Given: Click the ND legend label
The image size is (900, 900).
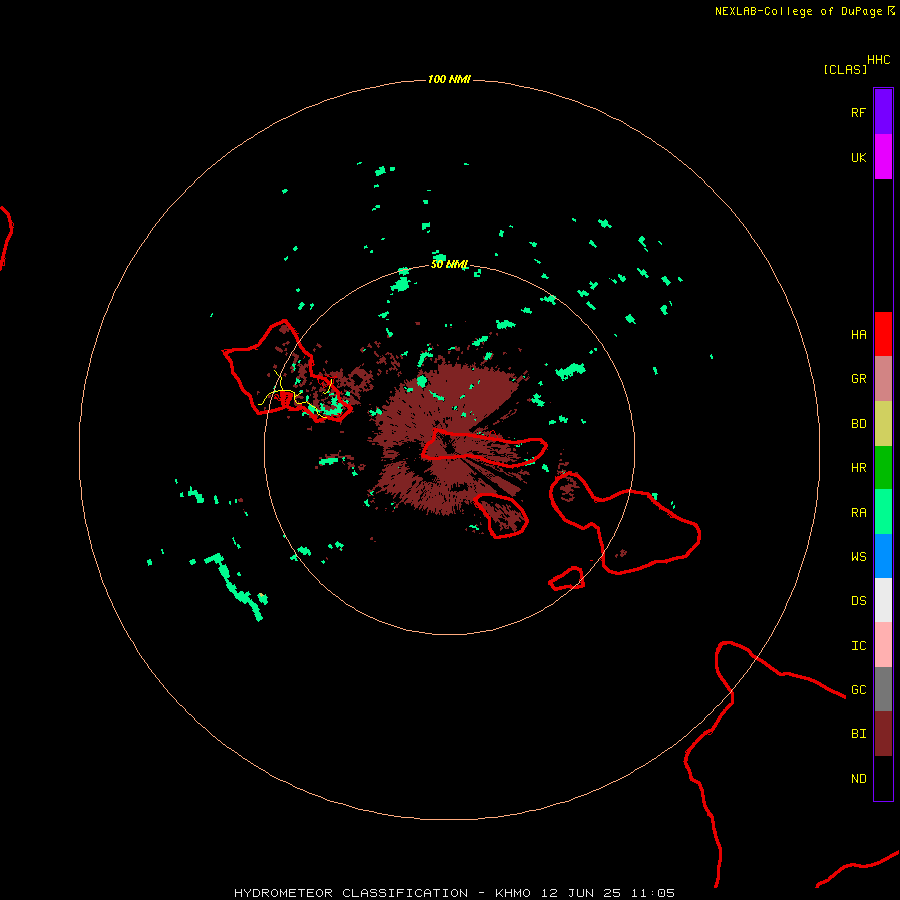Looking at the screenshot, I should click(858, 779).
